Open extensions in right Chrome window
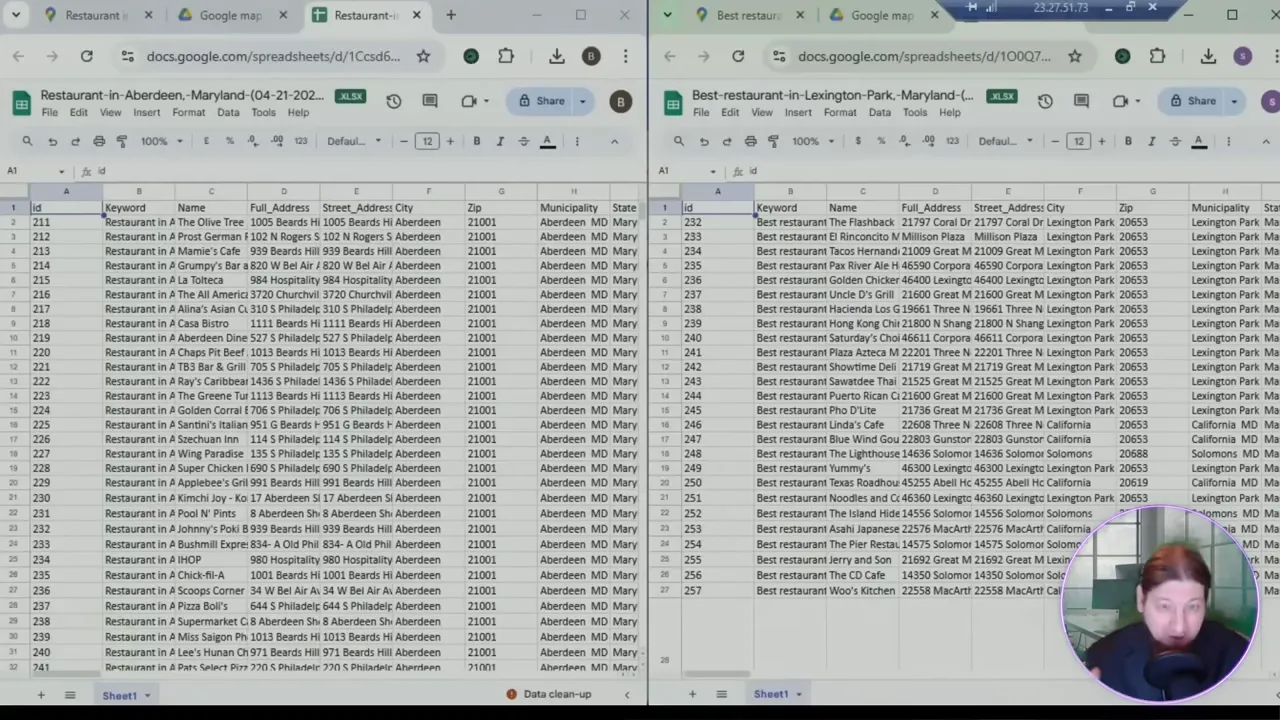This screenshot has height=720, width=1280. (x=1157, y=56)
